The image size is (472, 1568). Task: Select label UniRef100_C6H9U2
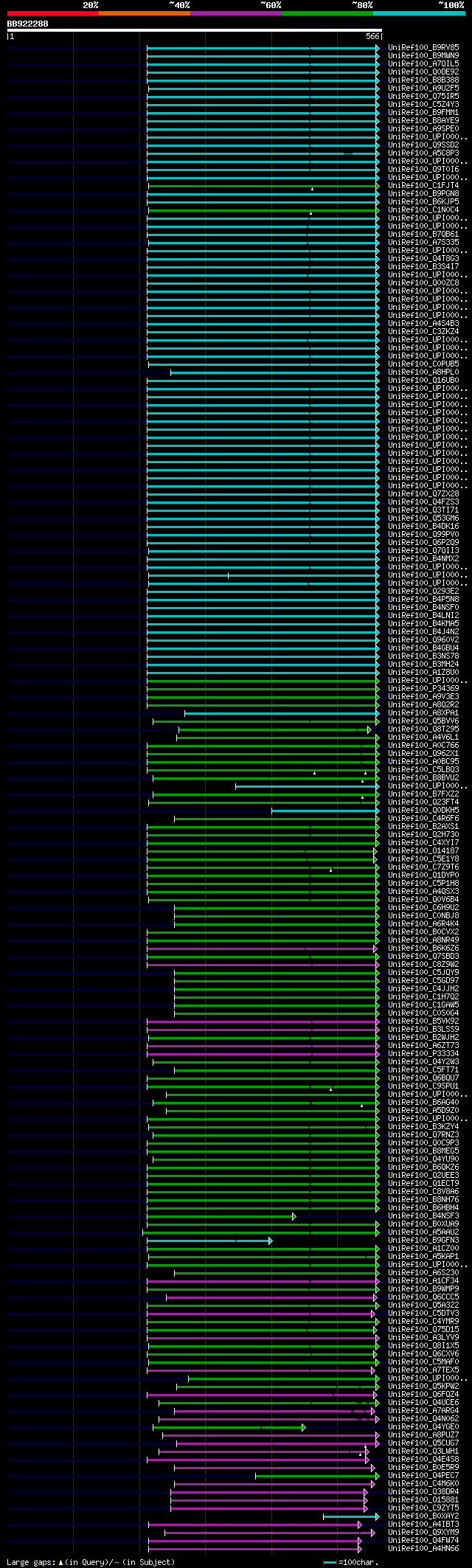(423, 907)
